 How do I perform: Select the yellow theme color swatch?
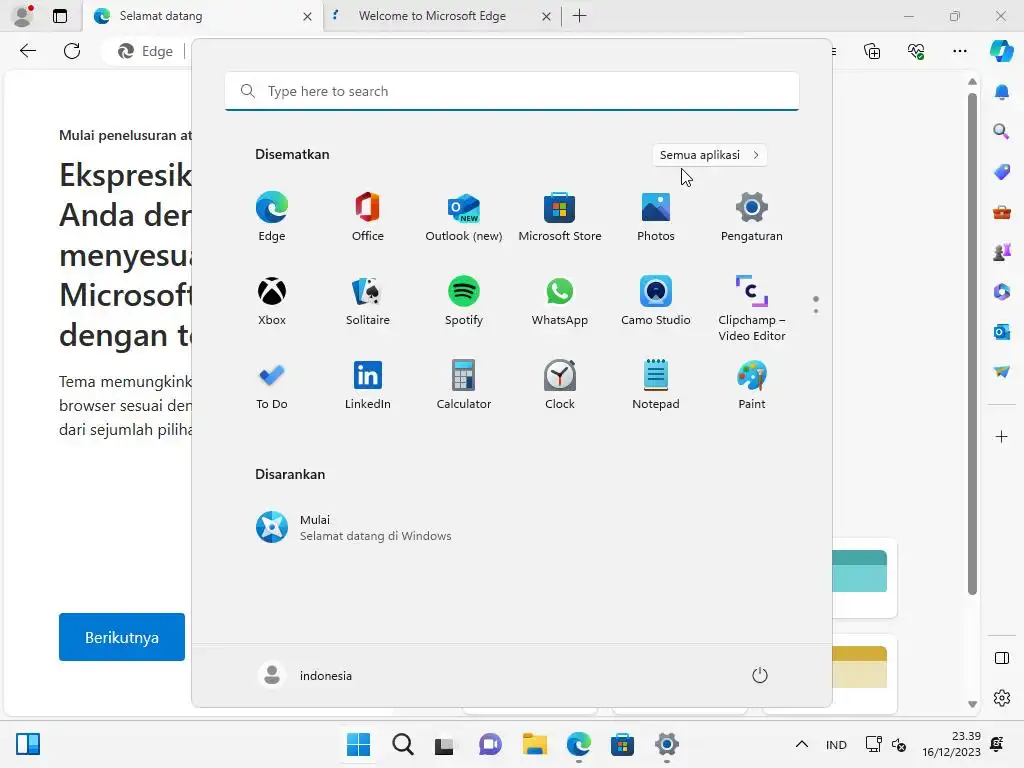tap(859, 667)
